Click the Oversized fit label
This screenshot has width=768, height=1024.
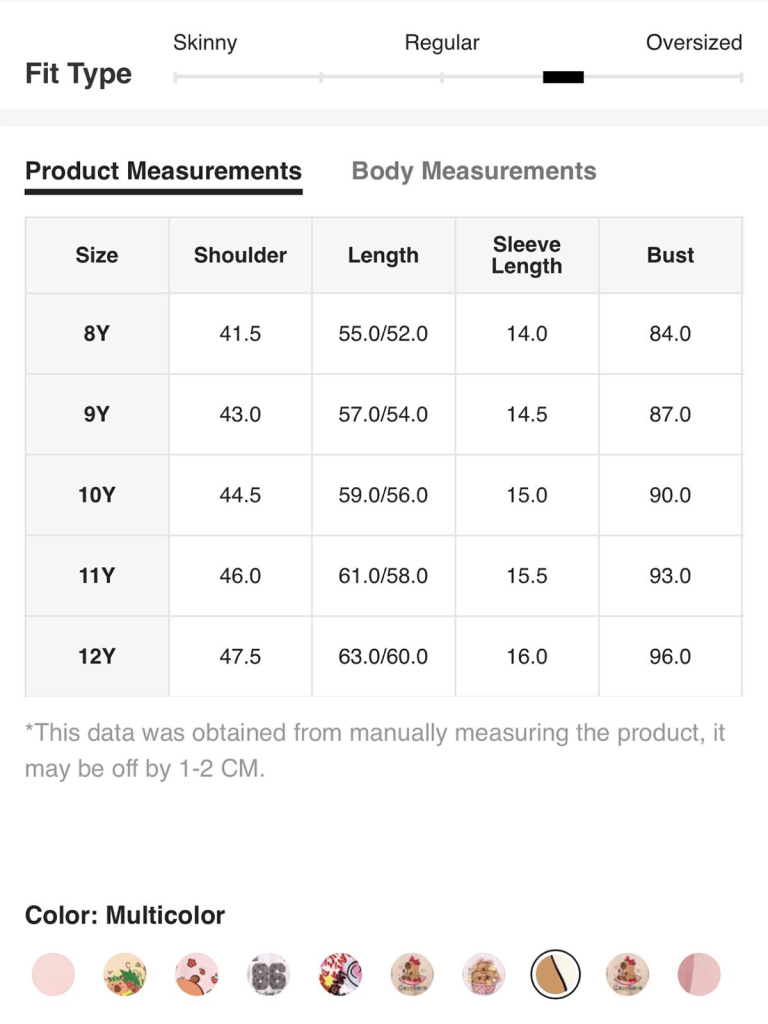693,43
